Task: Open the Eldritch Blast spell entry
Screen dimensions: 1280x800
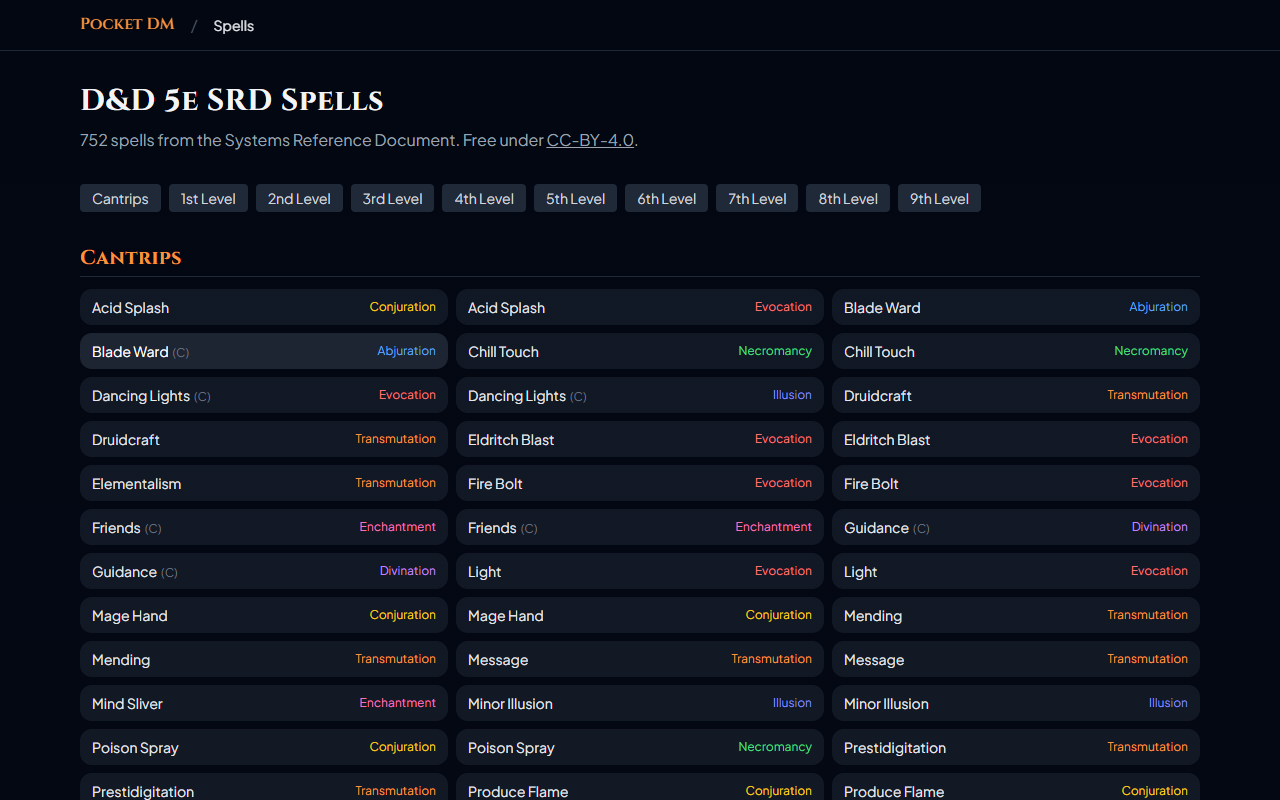Action: pos(639,439)
